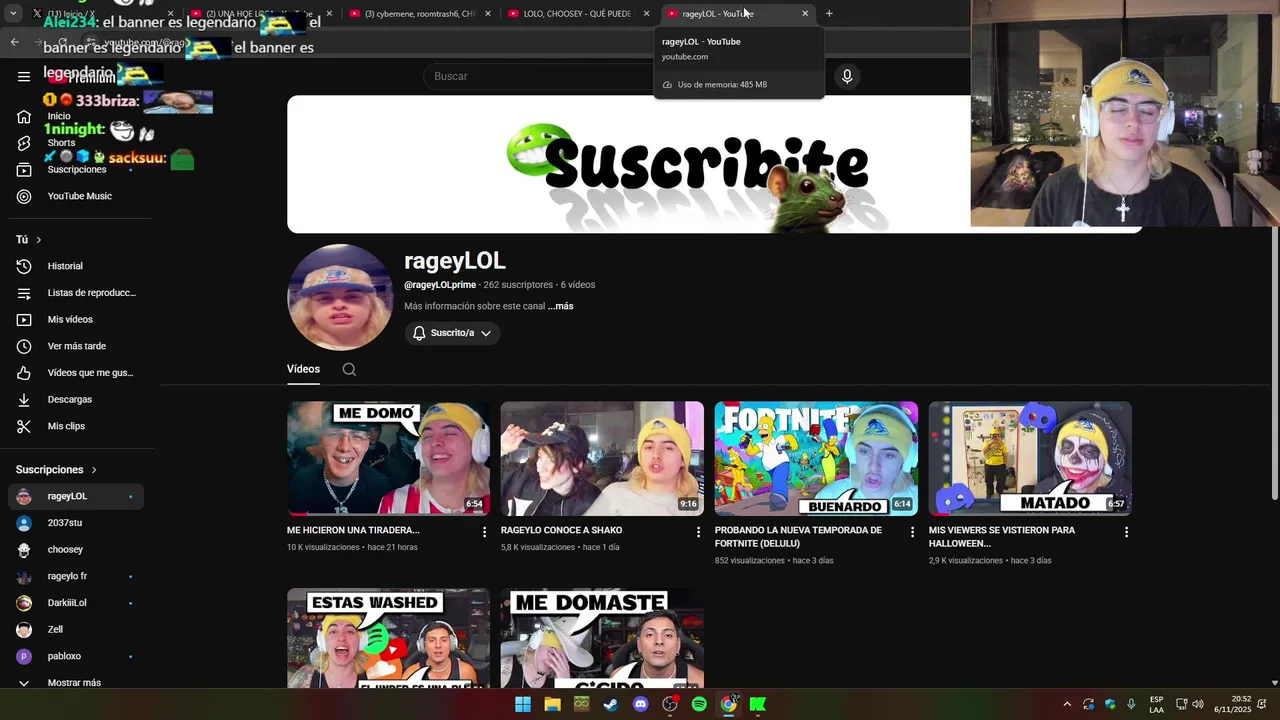Click the voice search microphone button
Viewport: 1280px width, 720px height.
pyautogui.click(x=847, y=76)
